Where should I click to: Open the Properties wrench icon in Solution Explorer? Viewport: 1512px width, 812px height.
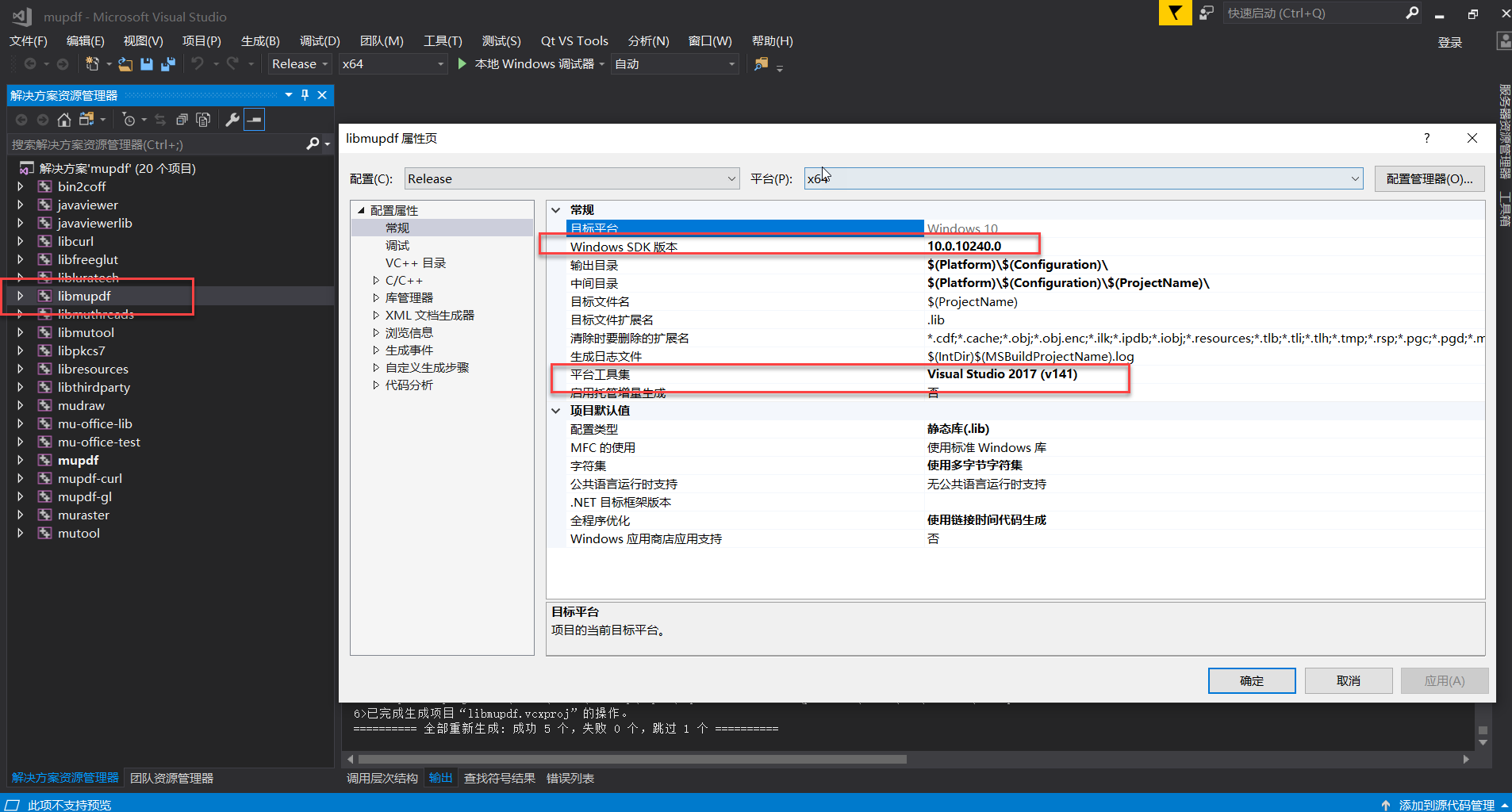point(233,121)
